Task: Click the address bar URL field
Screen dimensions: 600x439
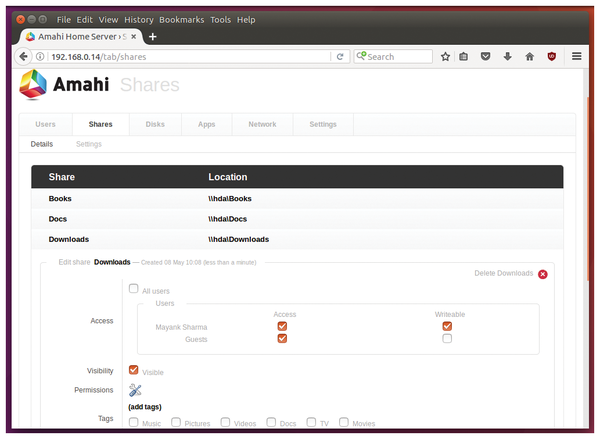Action: (x=189, y=57)
